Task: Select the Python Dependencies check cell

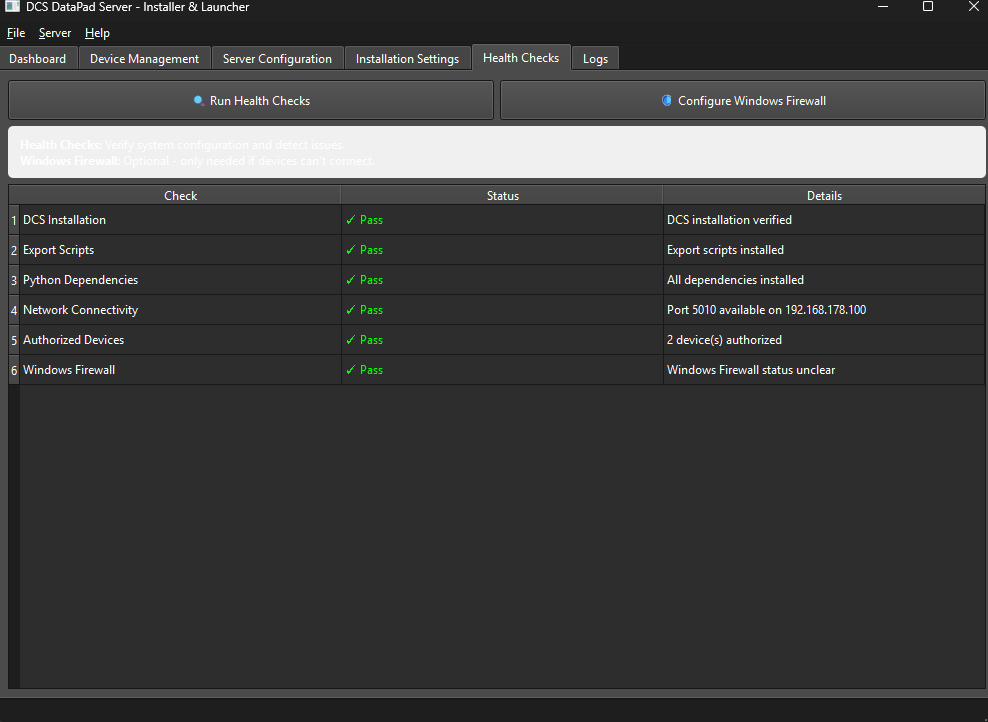Action: pos(181,280)
